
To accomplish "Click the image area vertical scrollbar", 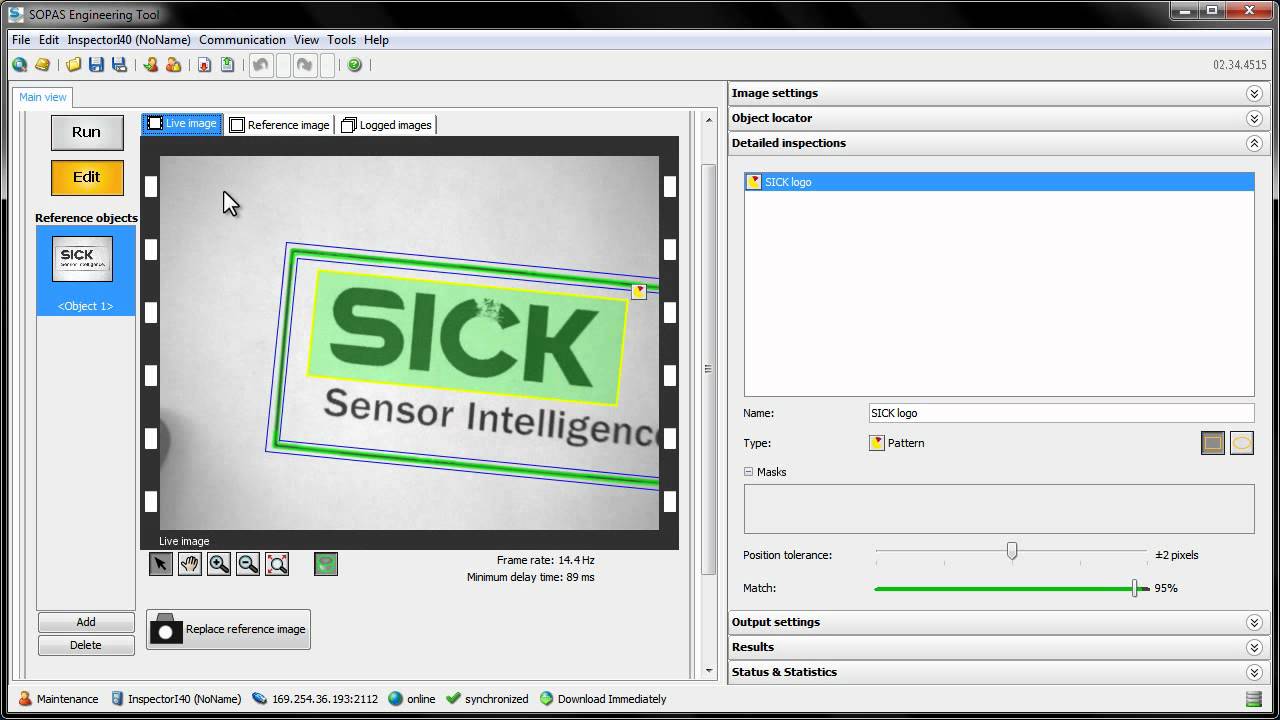I will coord(709,368).
